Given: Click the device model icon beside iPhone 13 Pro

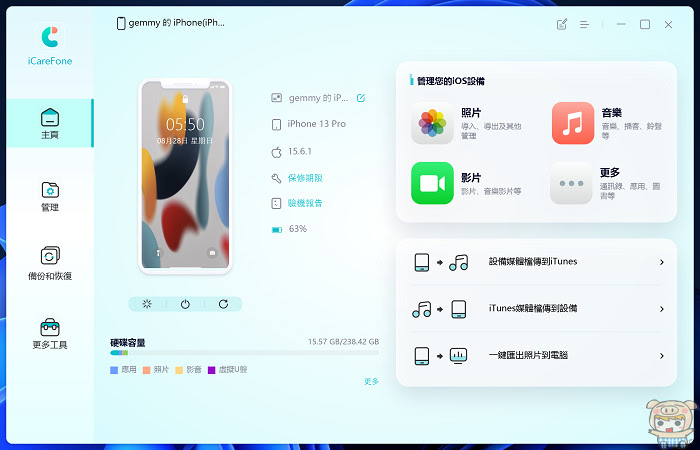Looking at the screenshot, I should click(x=276, y=124).
